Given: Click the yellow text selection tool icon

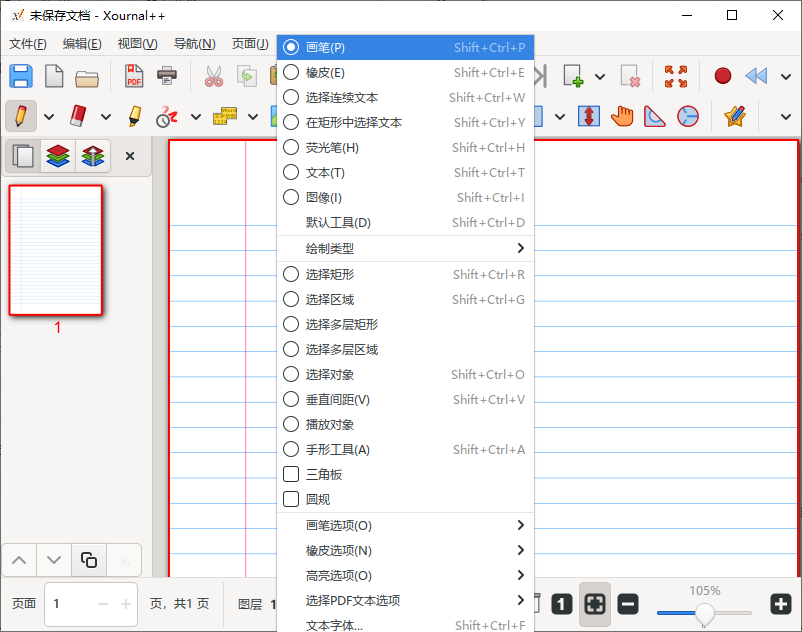Looking at the screenshot, I should point(225,116).
